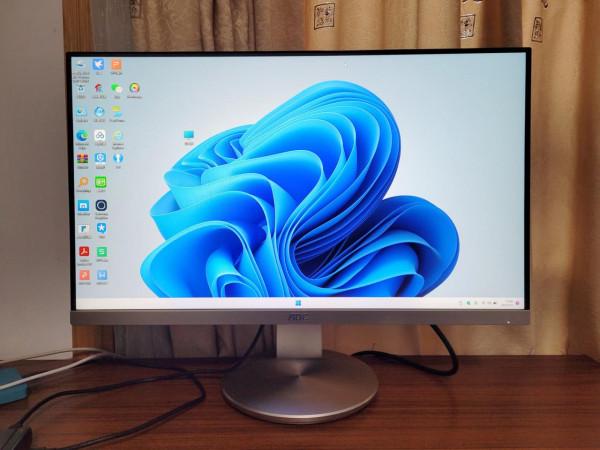The width and height of the screenshot is (600, 450).
Task: Open the white cloud-loop app icon
Action: coord(100,135)
